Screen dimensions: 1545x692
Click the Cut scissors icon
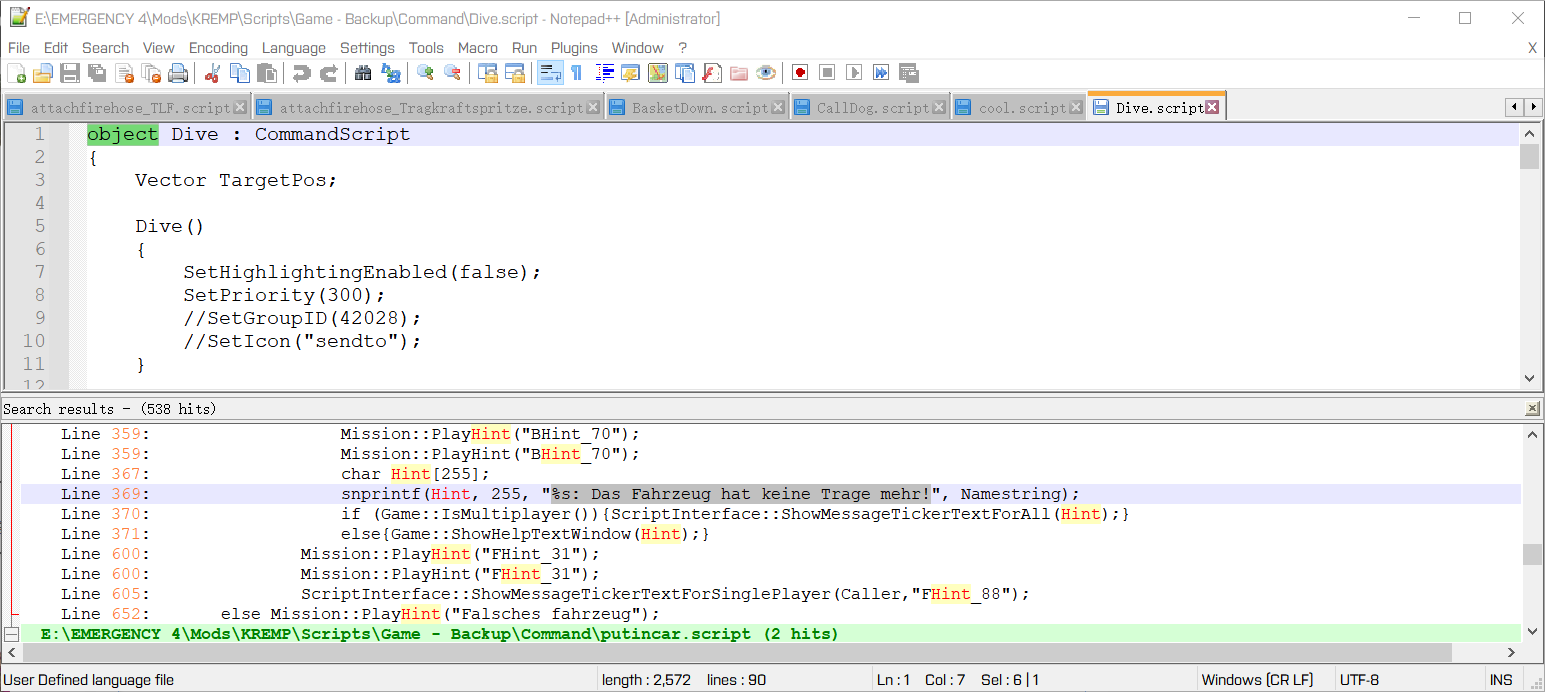[213, 73]
